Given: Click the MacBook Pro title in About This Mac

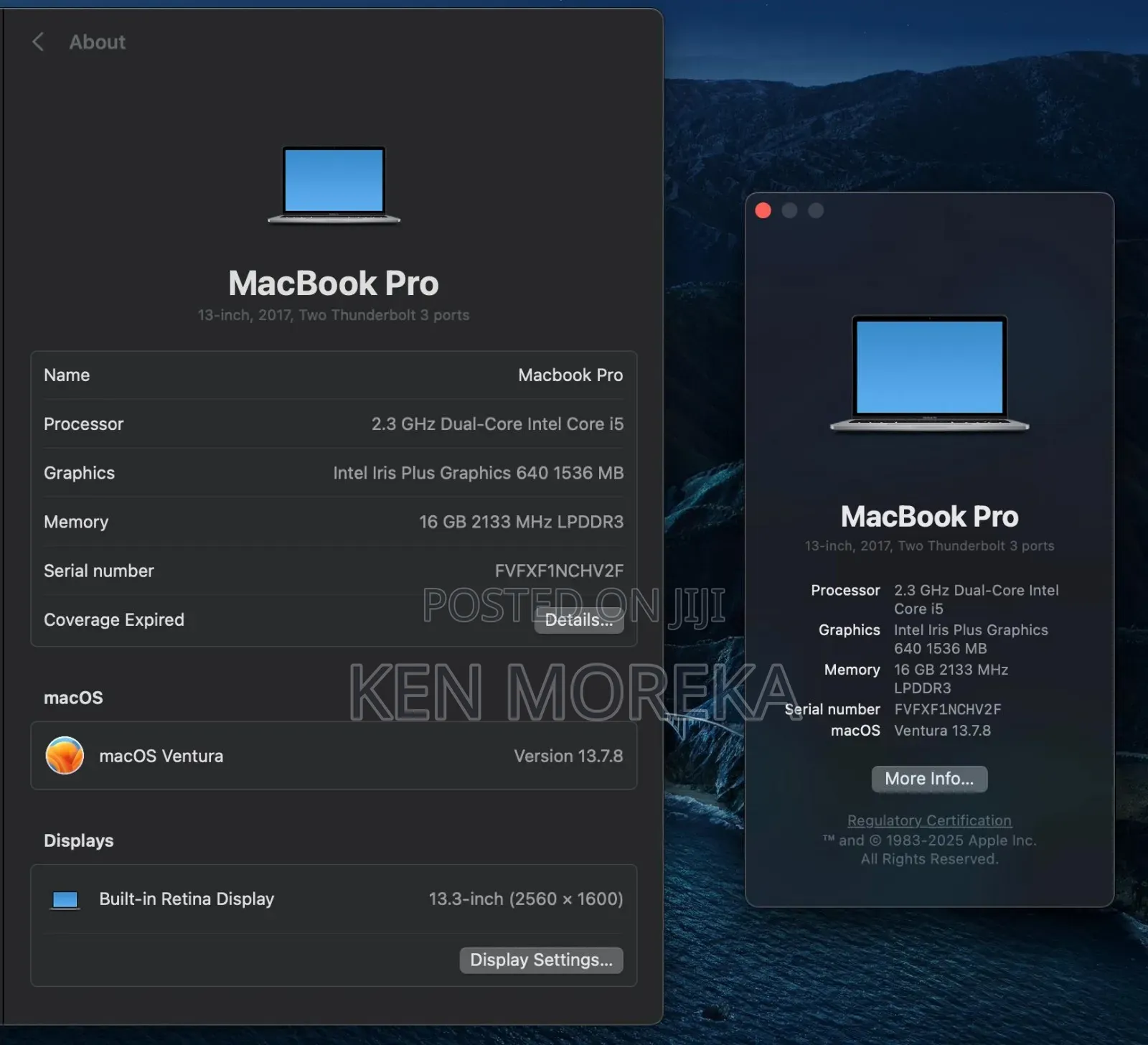Looking at the screenshot, I should tap(929, 516).
